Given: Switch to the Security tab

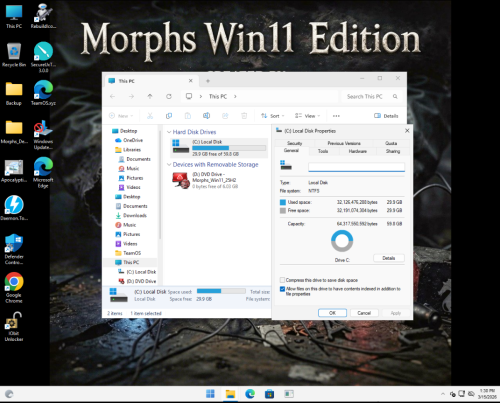Looking at the screenshot, I should (295, 143).
